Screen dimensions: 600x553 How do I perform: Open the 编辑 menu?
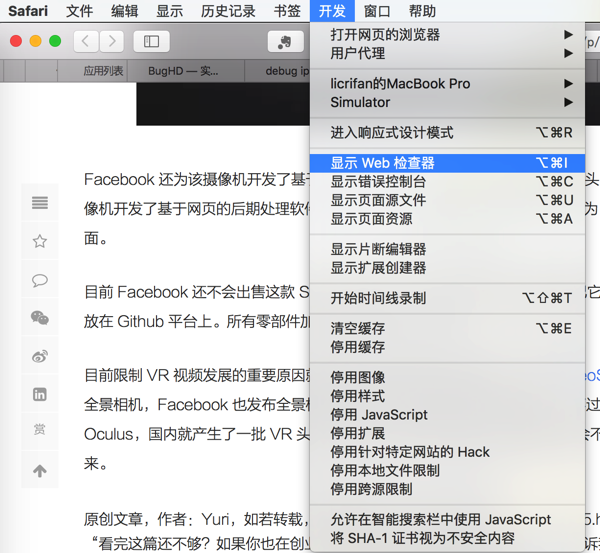125,11
